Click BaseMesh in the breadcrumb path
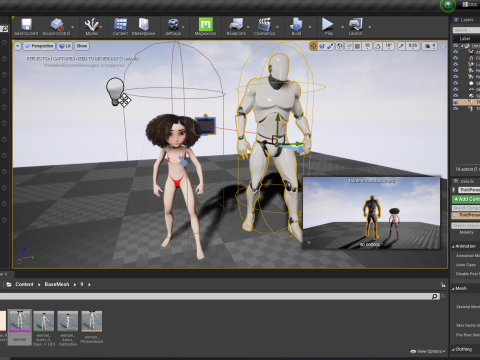Screen dimensions: 480x360 pos(57,284)
